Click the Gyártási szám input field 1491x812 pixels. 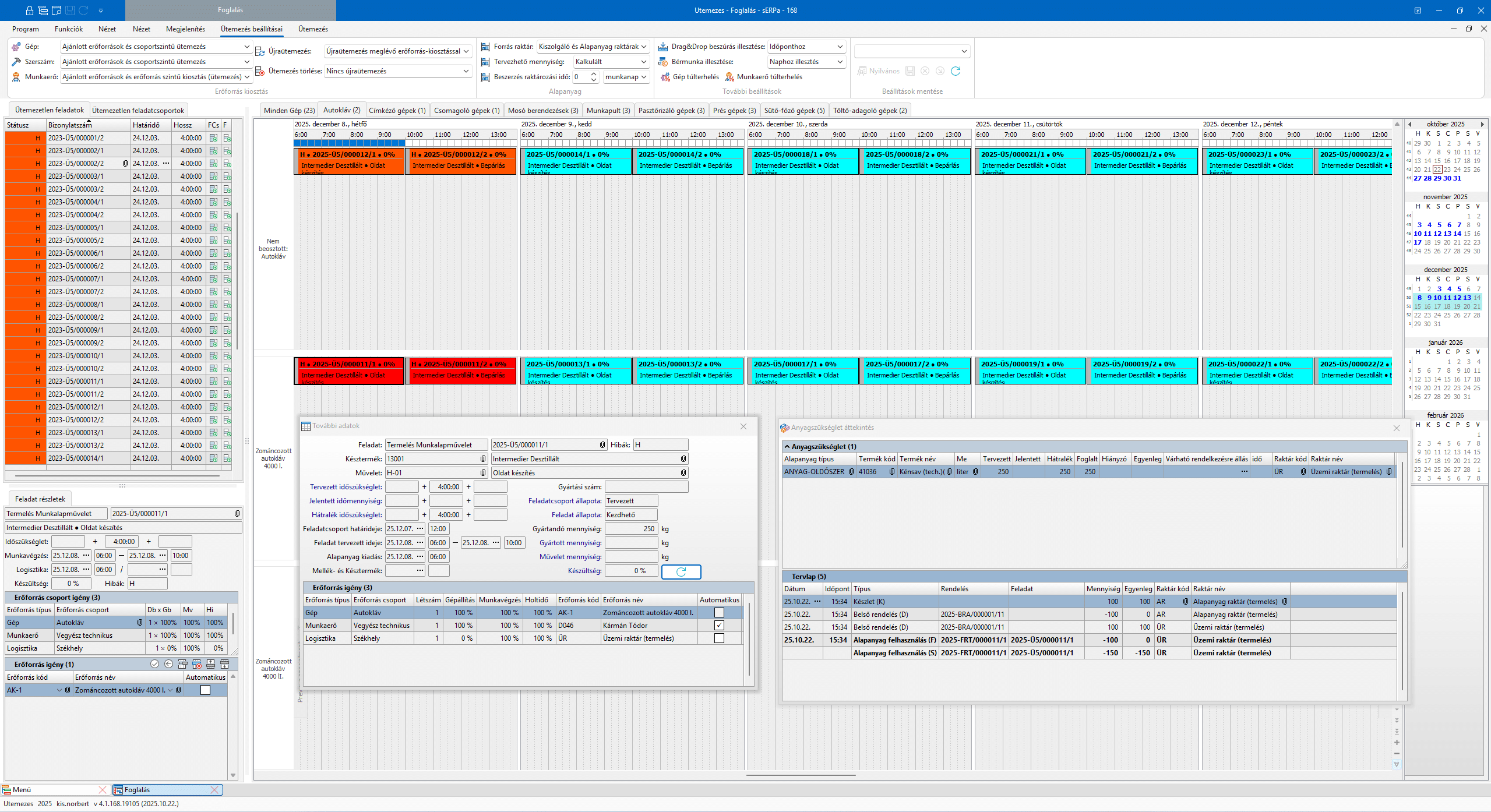(x=646, y=487)
